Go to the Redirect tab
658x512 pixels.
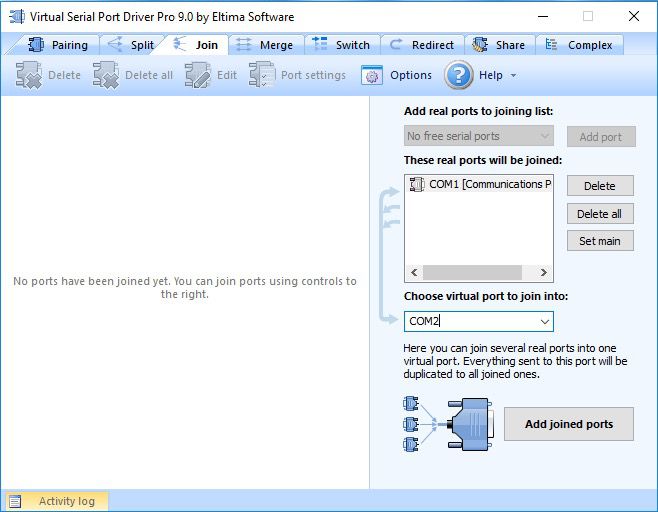coord(422,45)
